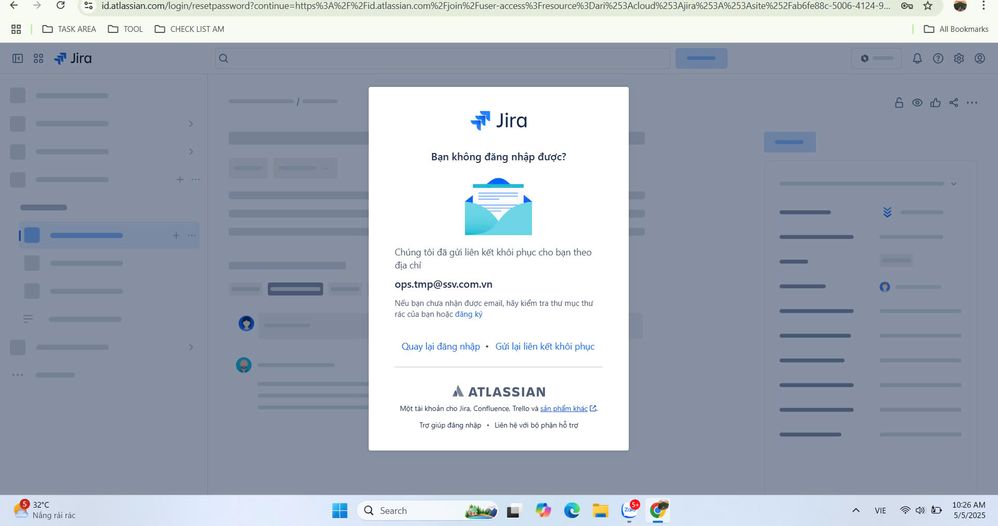Open the weather widget 32°C
998x526 pixels.
45,510
